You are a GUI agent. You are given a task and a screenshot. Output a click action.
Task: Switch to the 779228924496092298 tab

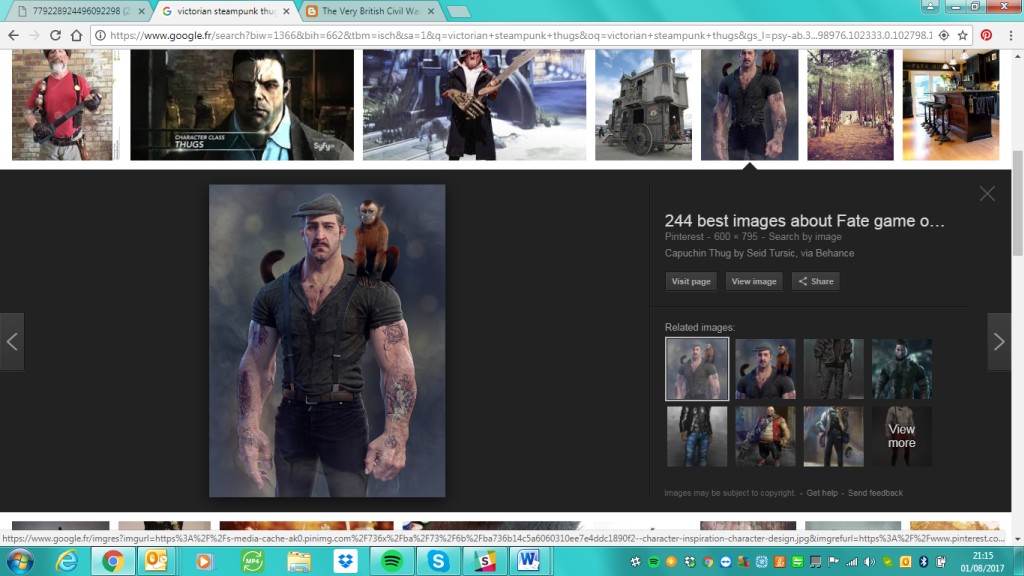pyautogui.click(x=80, y=11)
